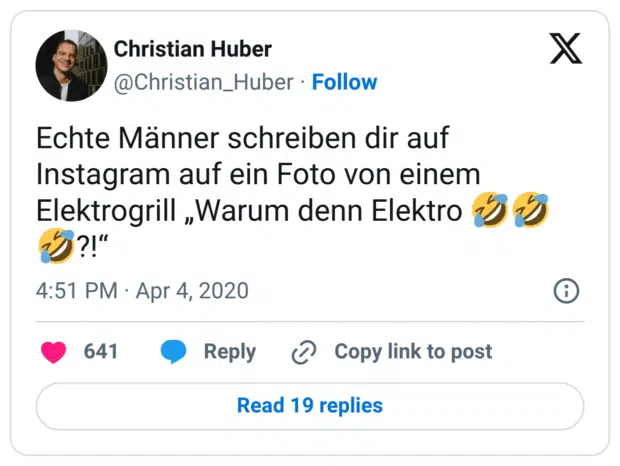620x466 pixels.
Task: Click the 641 likes count
Action: point(101,351)
